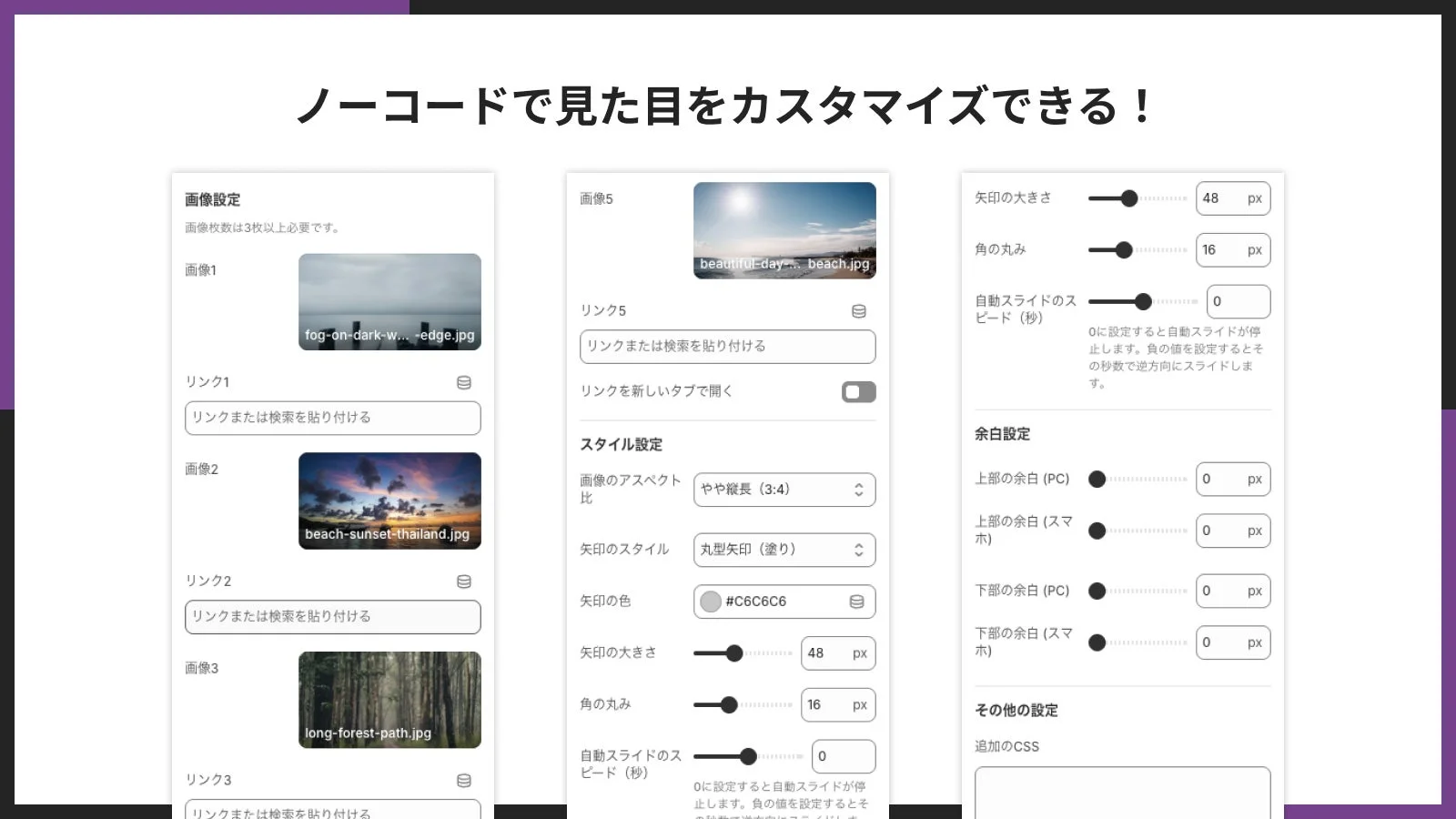Click the 上部の余白 (PC) slider handle
The width and height of the screenshot is (1456, 819).
(x=1099, y=479)
